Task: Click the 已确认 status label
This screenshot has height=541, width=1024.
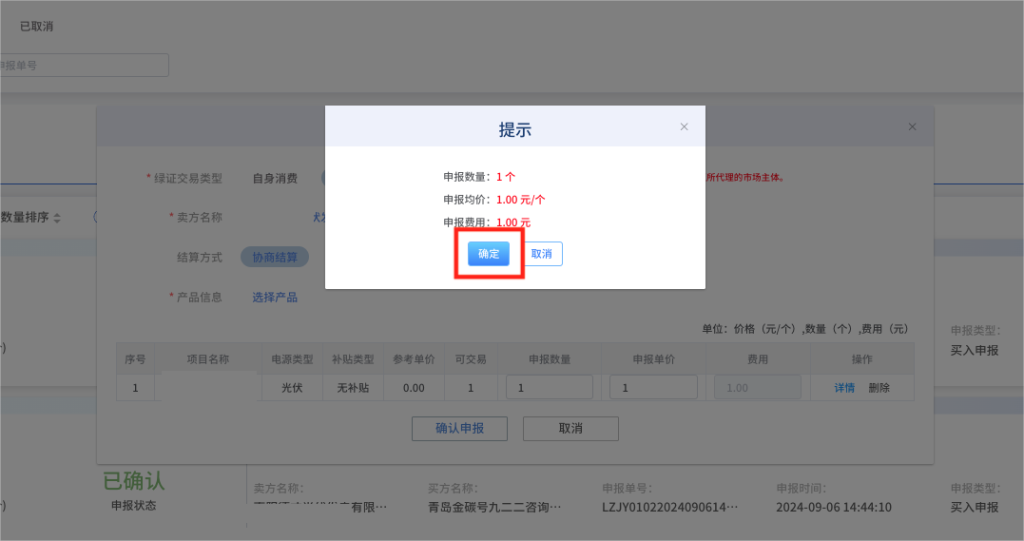Action: 134,481
